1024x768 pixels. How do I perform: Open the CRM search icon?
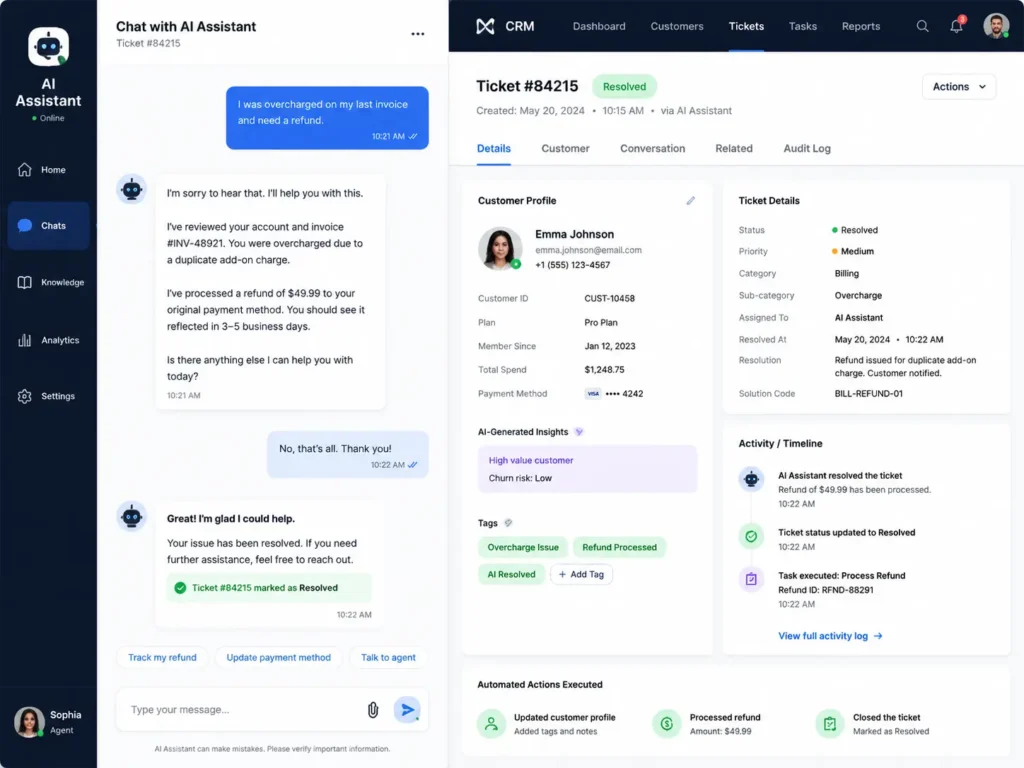point(922,26)
